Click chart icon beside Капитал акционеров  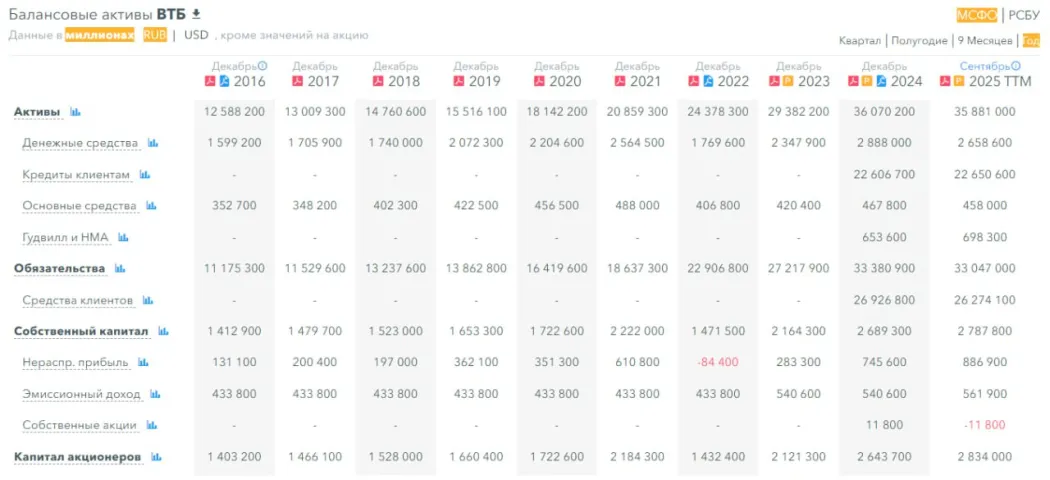[155, 457]
